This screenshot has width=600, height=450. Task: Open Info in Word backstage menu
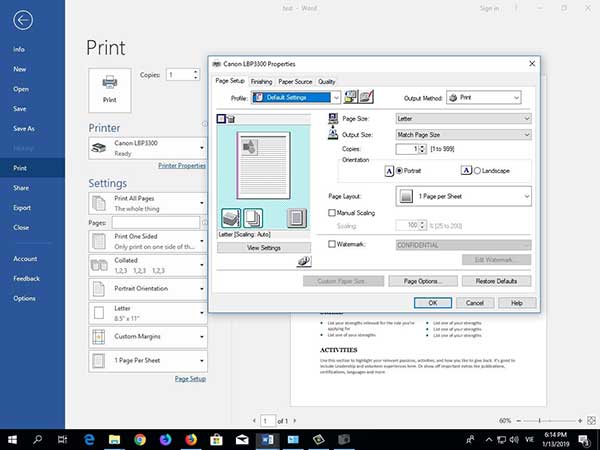point(19,49)
